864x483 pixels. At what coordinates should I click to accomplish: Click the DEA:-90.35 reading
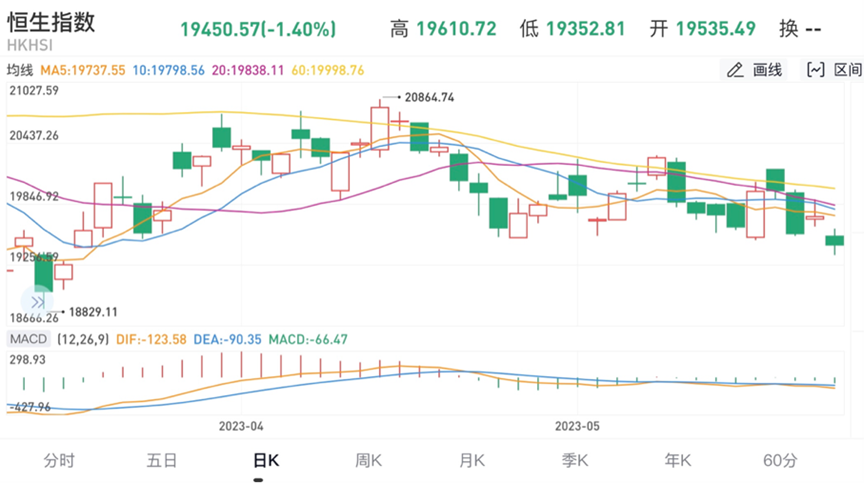[x=227, y=339]
